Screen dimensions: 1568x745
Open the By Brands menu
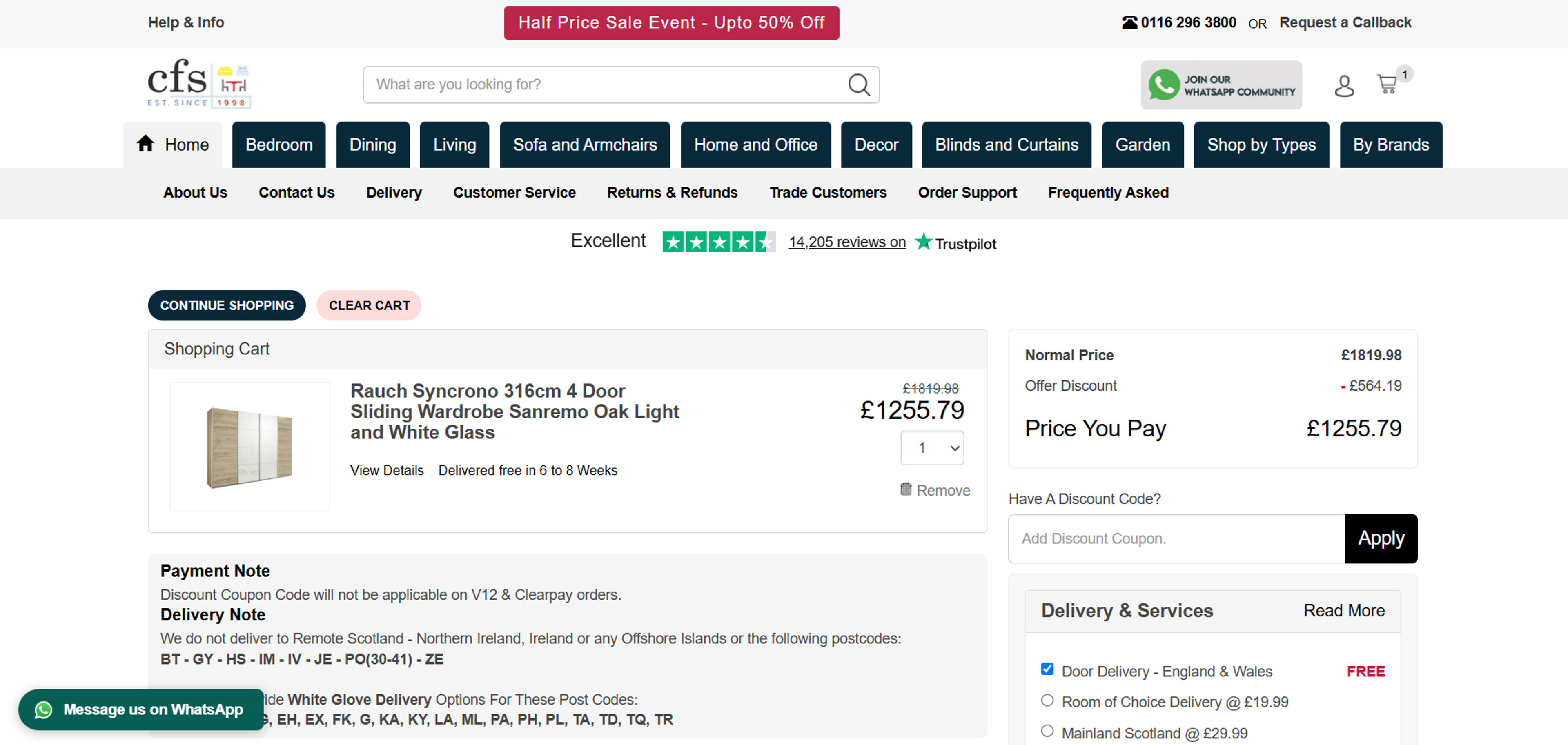click(1391, 145)
